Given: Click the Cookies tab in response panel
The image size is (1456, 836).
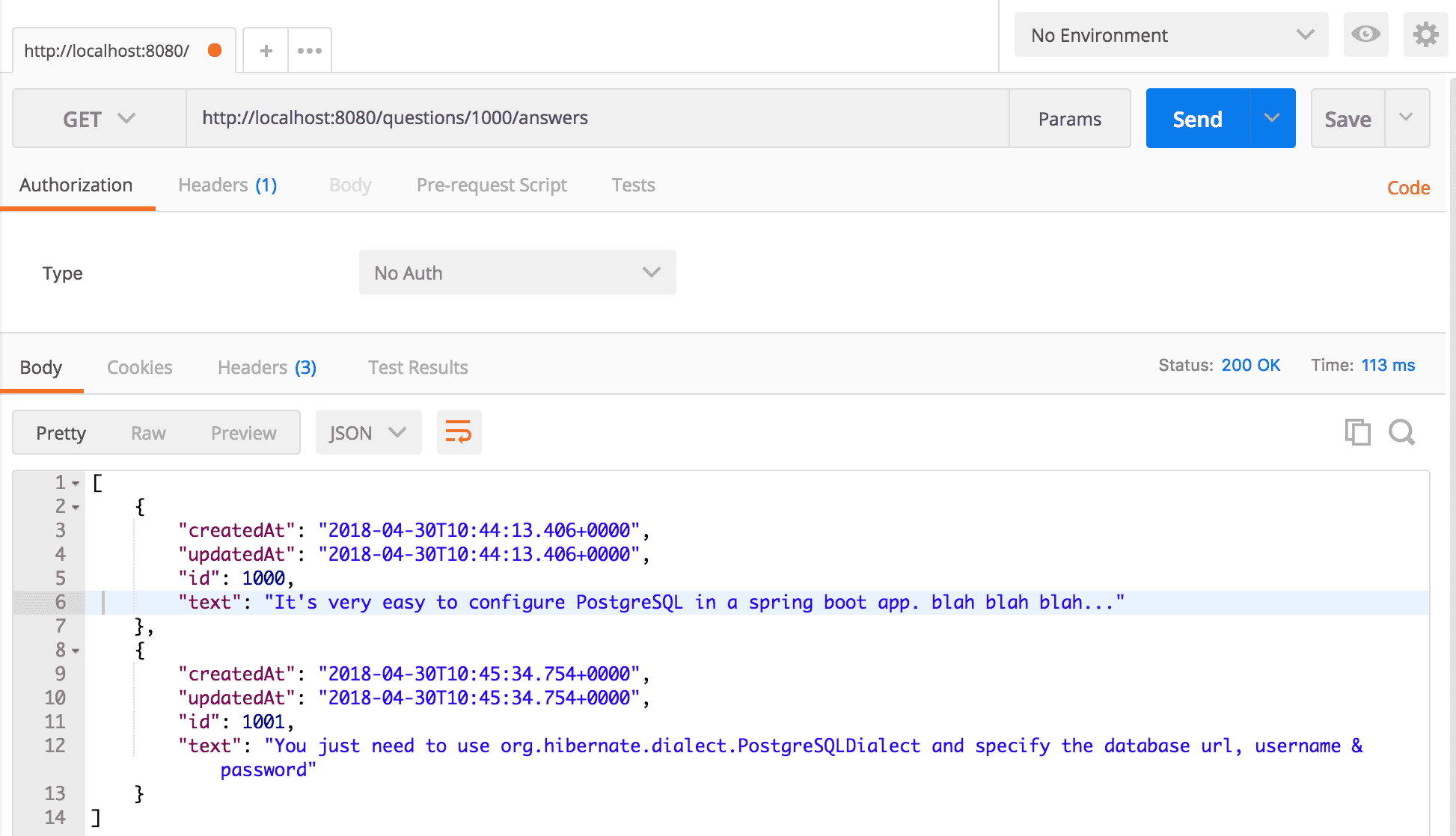Looking at the screenshot, I should click(x=141, y=367).
